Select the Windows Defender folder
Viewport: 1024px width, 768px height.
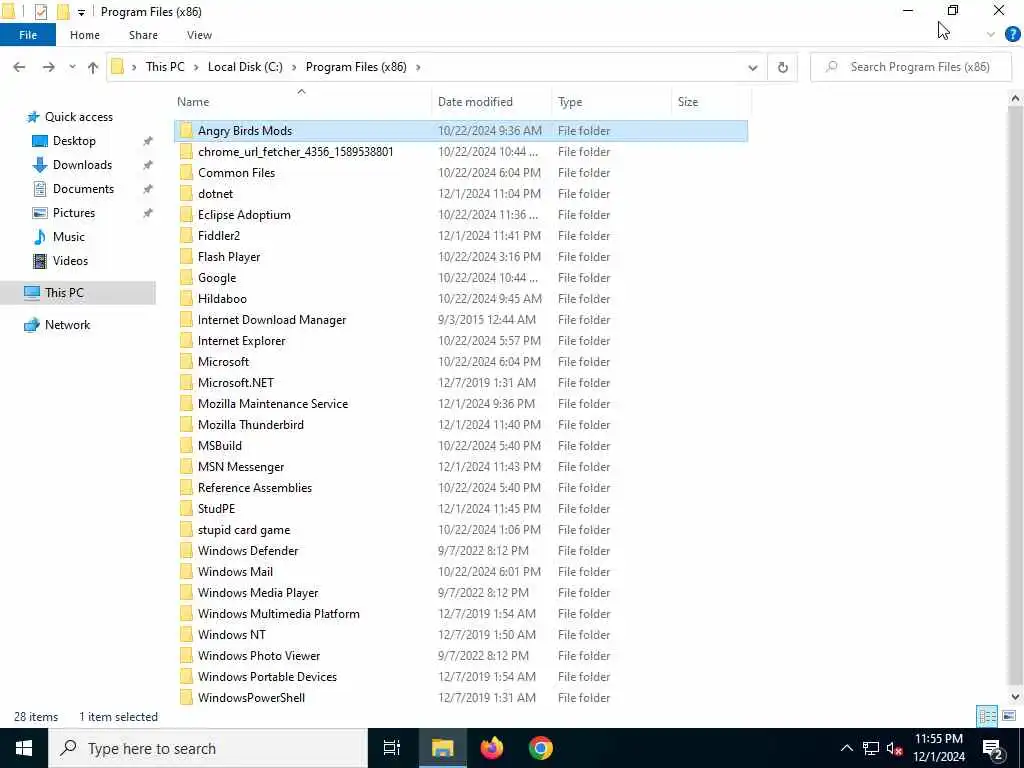[x=460, y=551]
